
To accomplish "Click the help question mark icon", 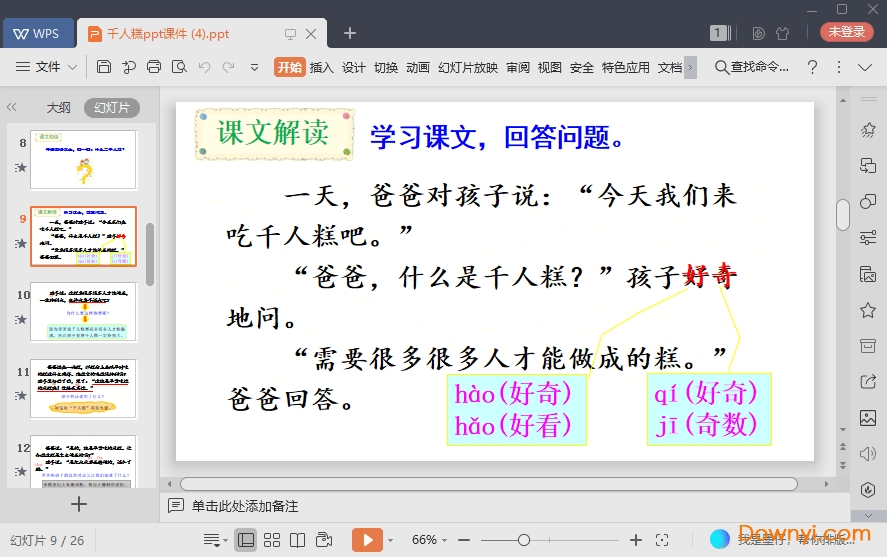I will [x=812, y=67].
